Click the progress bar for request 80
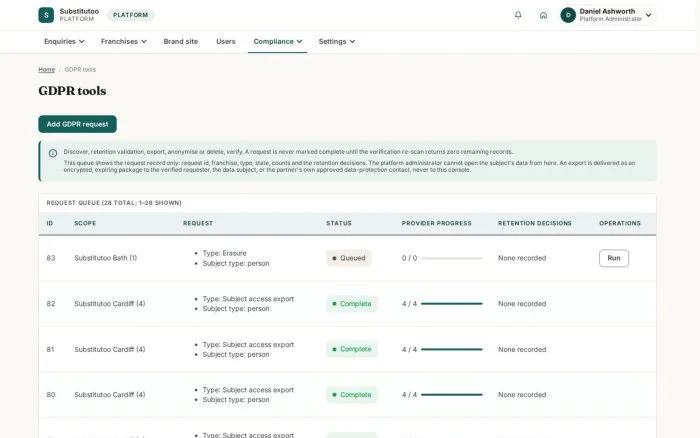 pos(451,395)
